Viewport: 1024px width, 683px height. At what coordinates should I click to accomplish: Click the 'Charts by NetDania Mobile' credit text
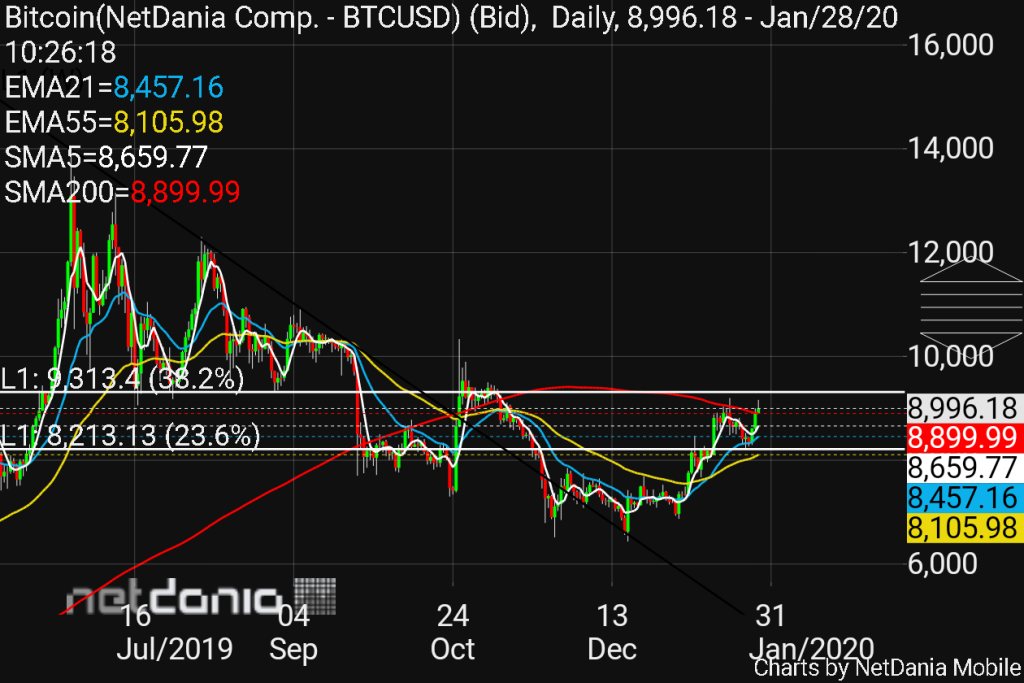(888, 668)
